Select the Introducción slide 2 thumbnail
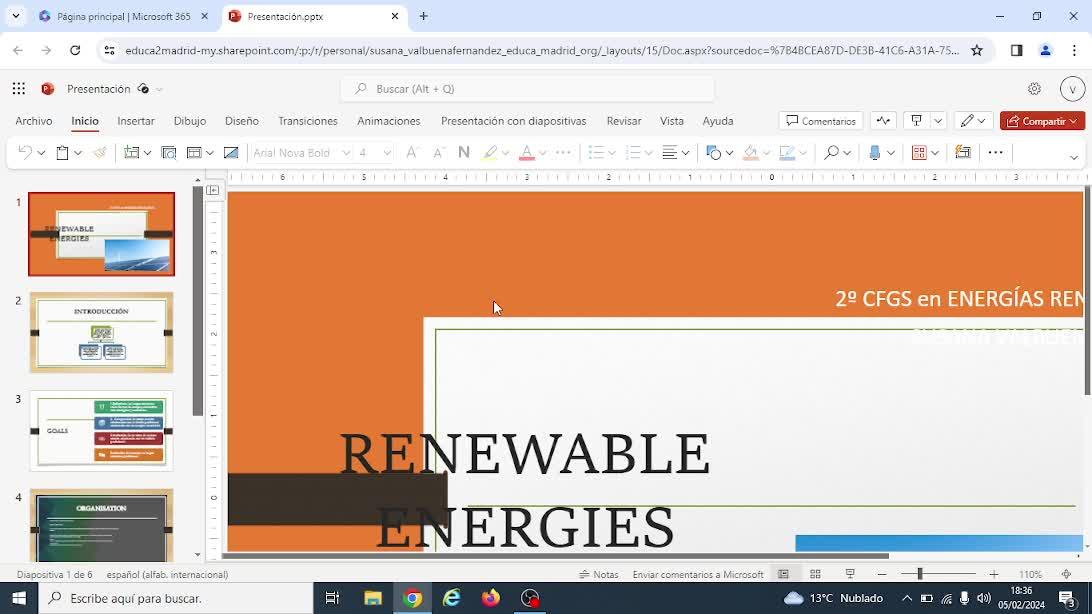Viewport: 1092px width, 614px height. 101,332
